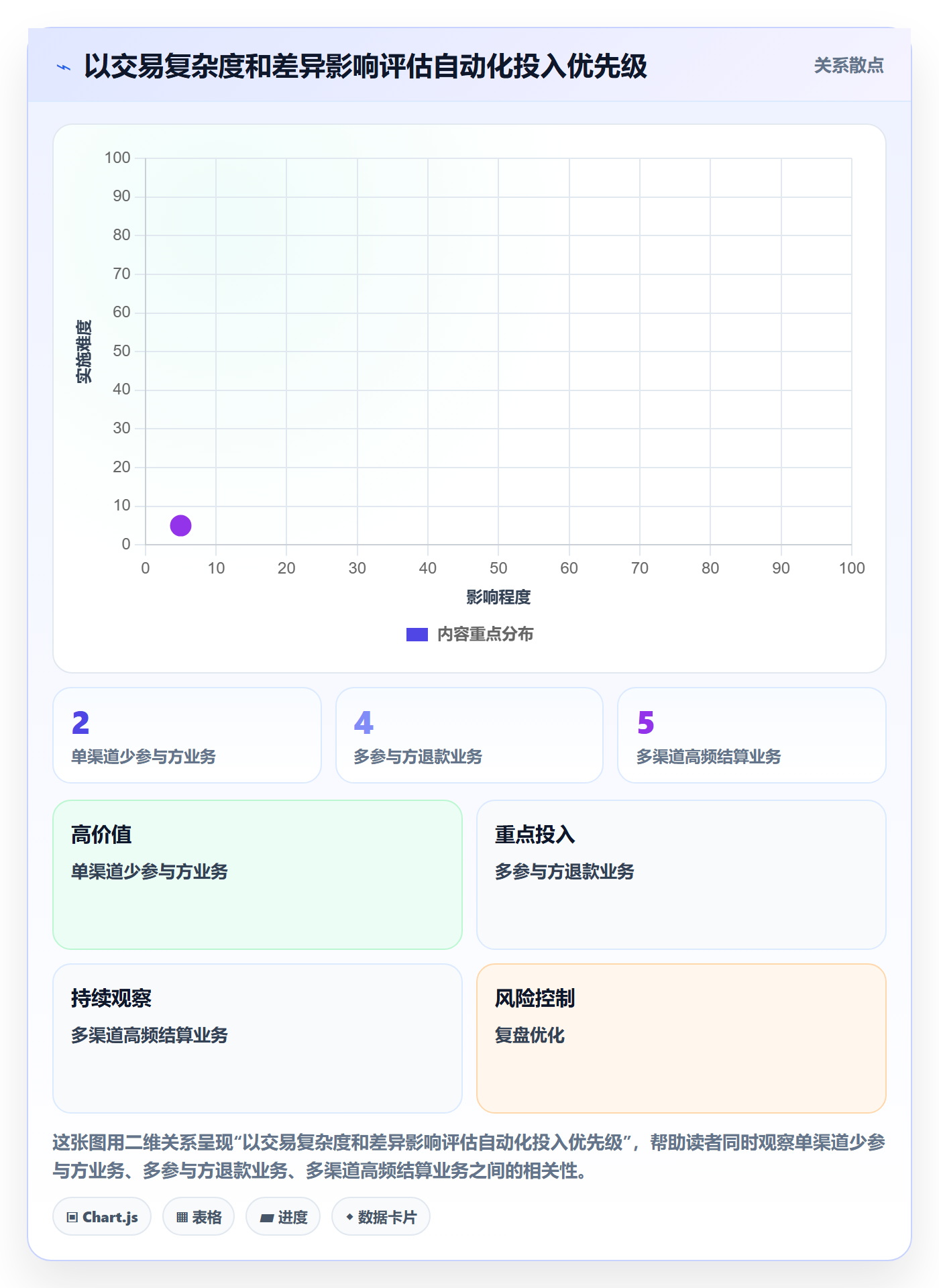Screen dimensions: 939x1288
Task: Click the diamond icon in the 数据卡片 chip
Action: pyautogui.click(x=349, y=1217)
